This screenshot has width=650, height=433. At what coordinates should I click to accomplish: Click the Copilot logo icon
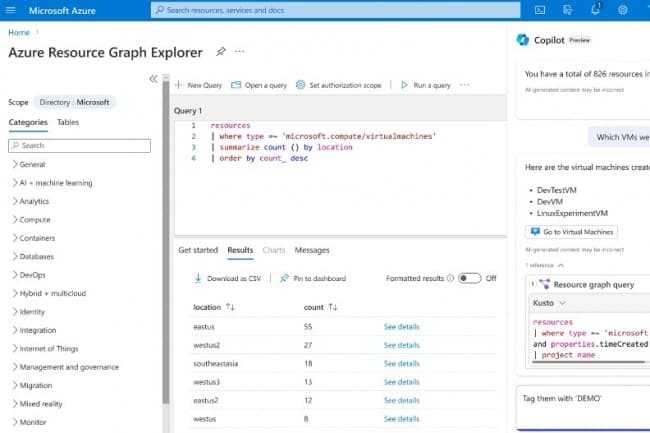coord(522,40)
